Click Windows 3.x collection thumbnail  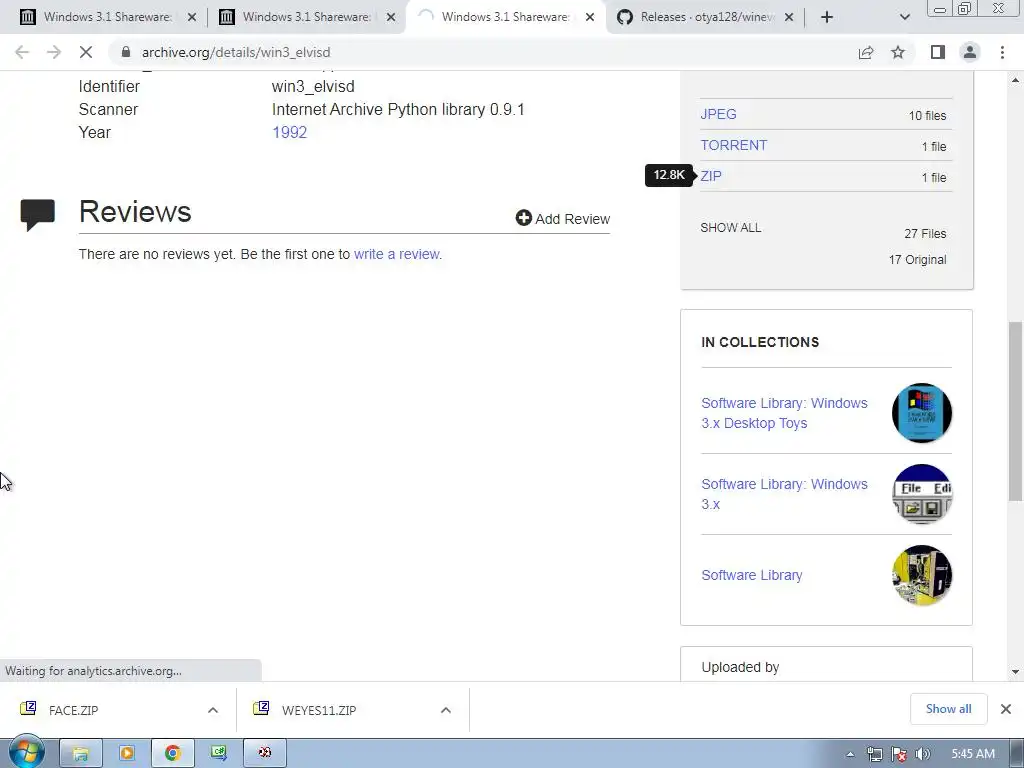921,494
